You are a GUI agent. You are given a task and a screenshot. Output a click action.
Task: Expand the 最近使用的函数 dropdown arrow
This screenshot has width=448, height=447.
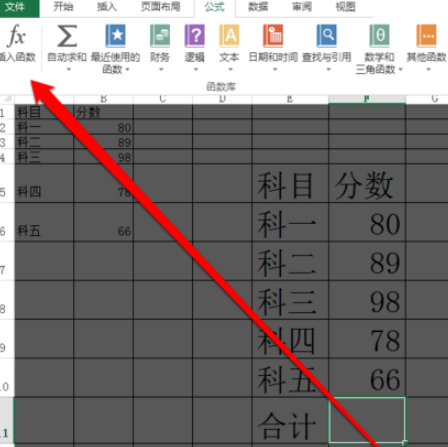[x=127, y=69]
